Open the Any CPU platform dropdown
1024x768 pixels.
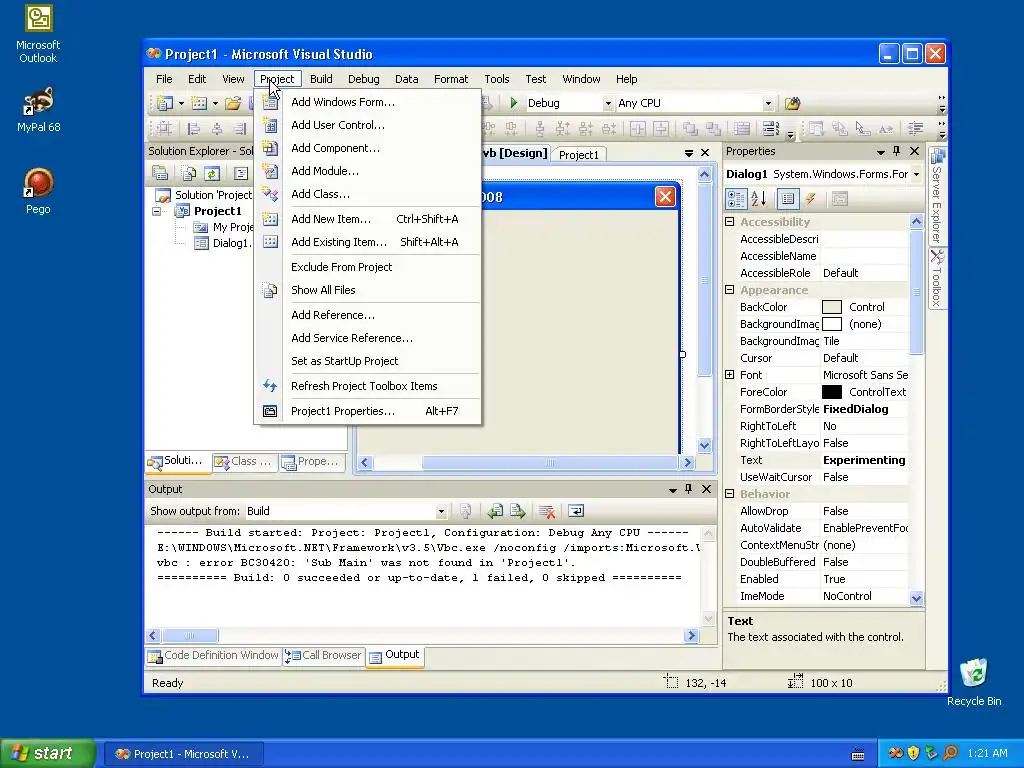pos(768,103)
